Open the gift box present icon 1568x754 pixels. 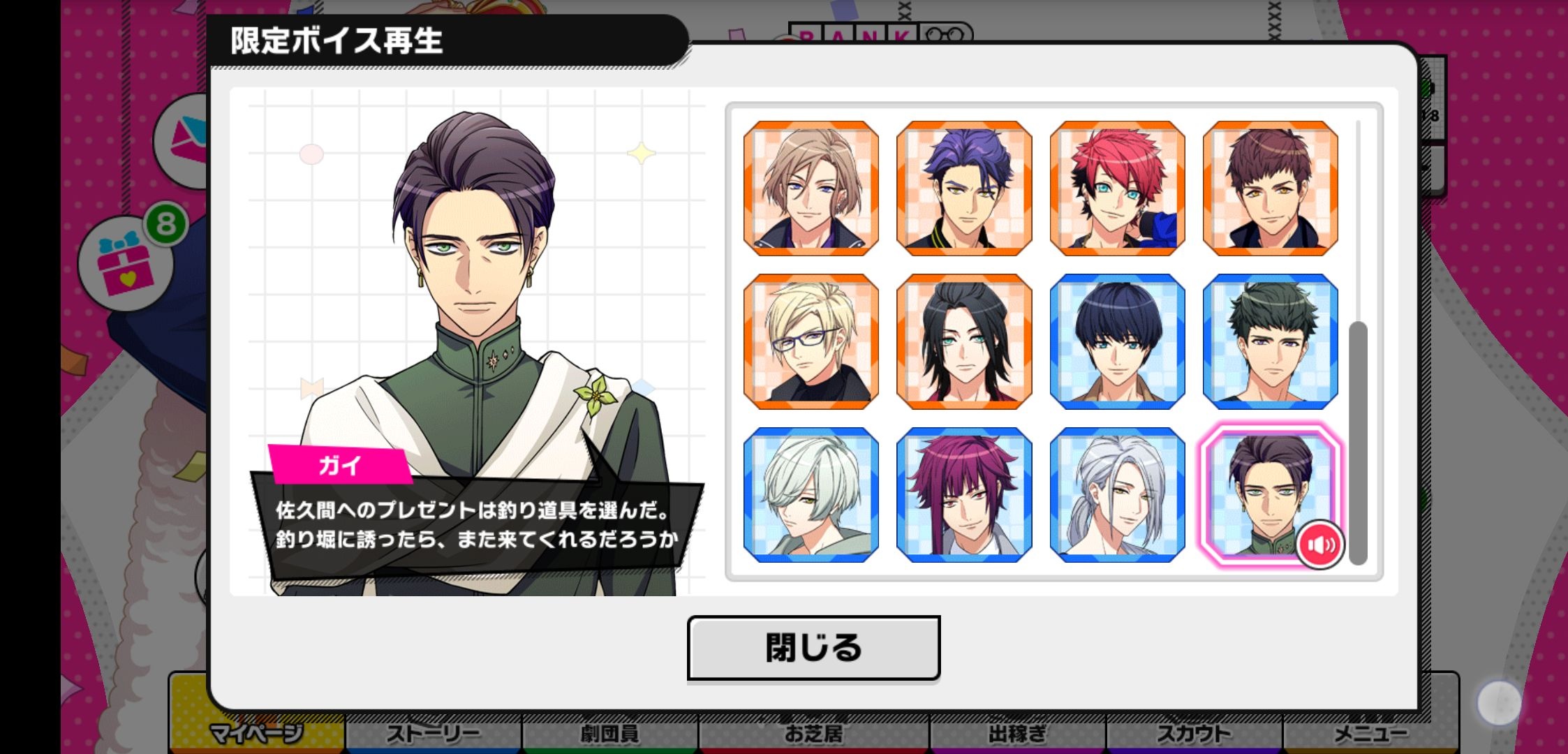point(126,262)
